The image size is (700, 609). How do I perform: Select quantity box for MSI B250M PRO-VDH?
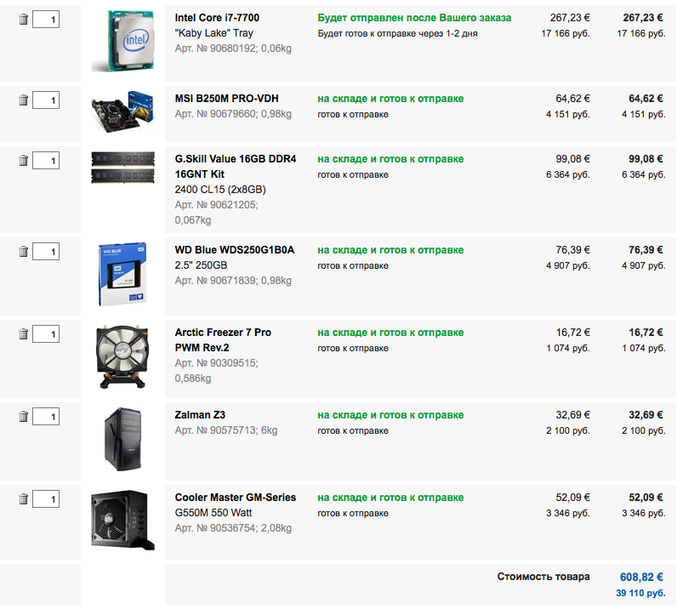[x=46, y=100]
